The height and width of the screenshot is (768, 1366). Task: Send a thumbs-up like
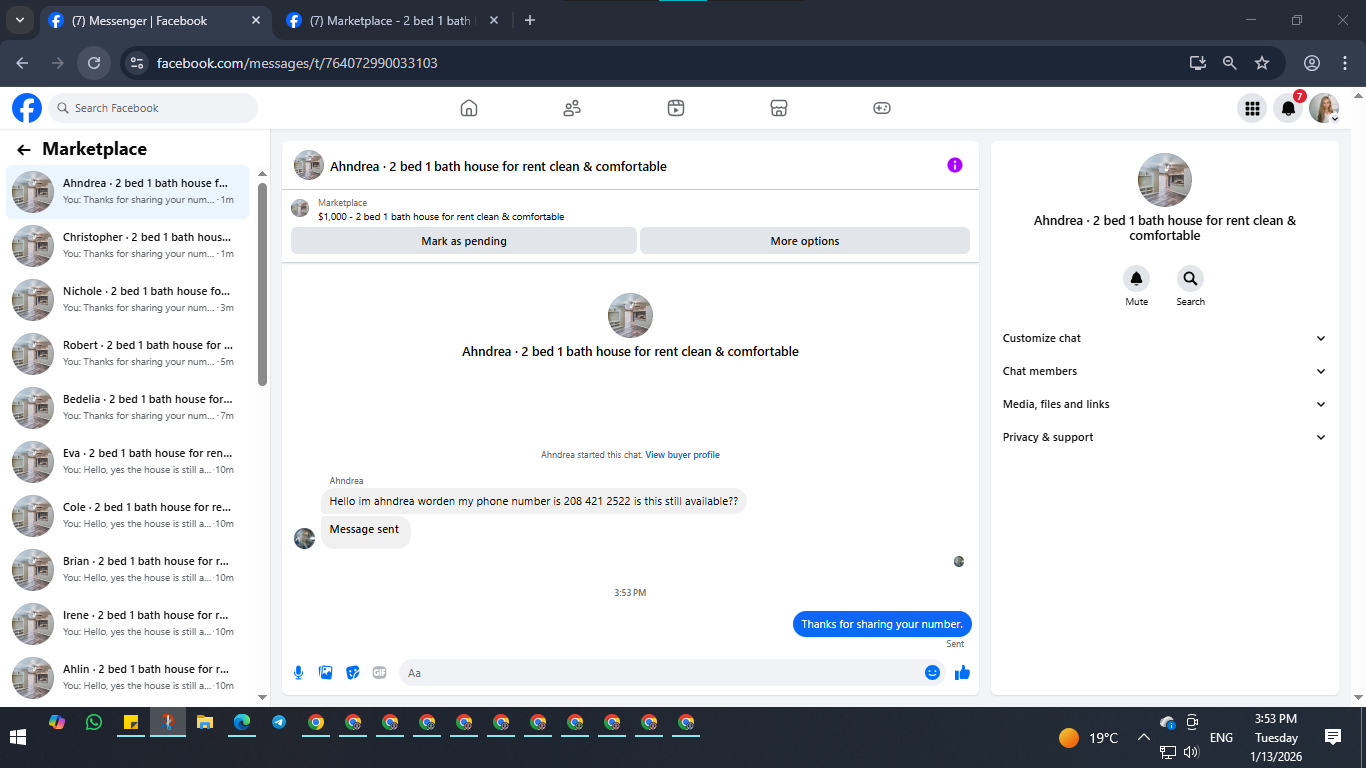click(x=962, y=673)
